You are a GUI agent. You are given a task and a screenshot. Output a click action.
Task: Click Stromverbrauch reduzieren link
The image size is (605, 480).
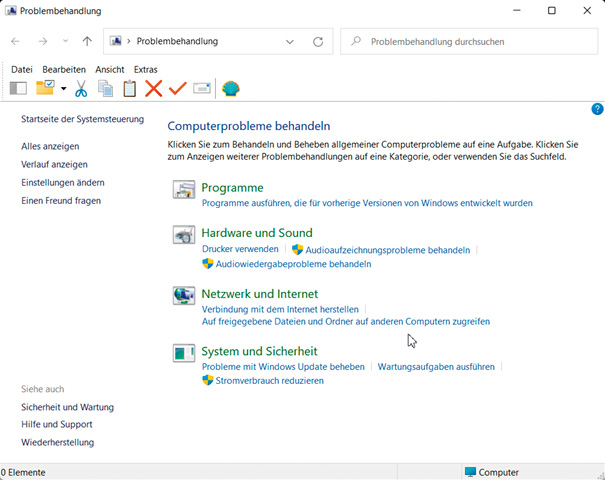click(269, 381)
